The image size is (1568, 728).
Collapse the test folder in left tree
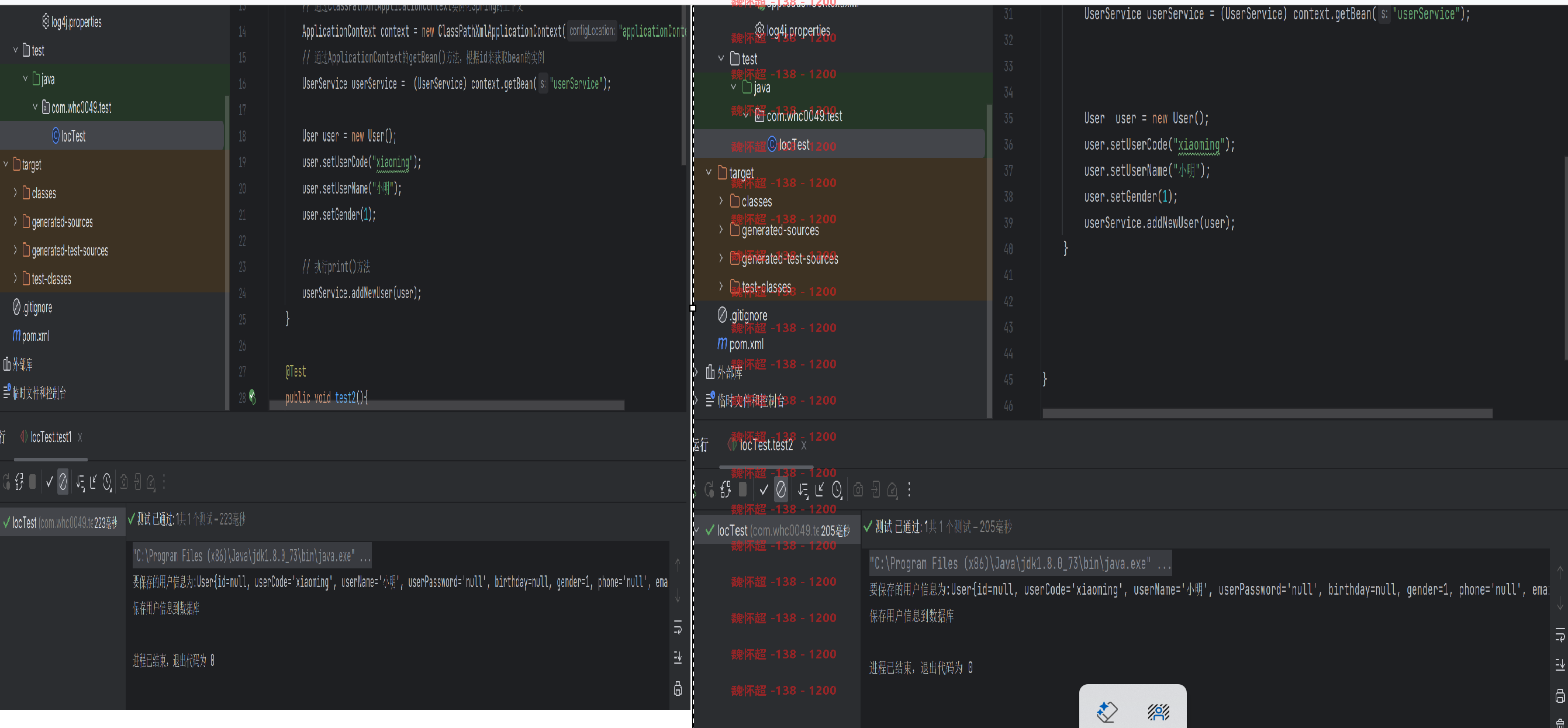(16, 50)
